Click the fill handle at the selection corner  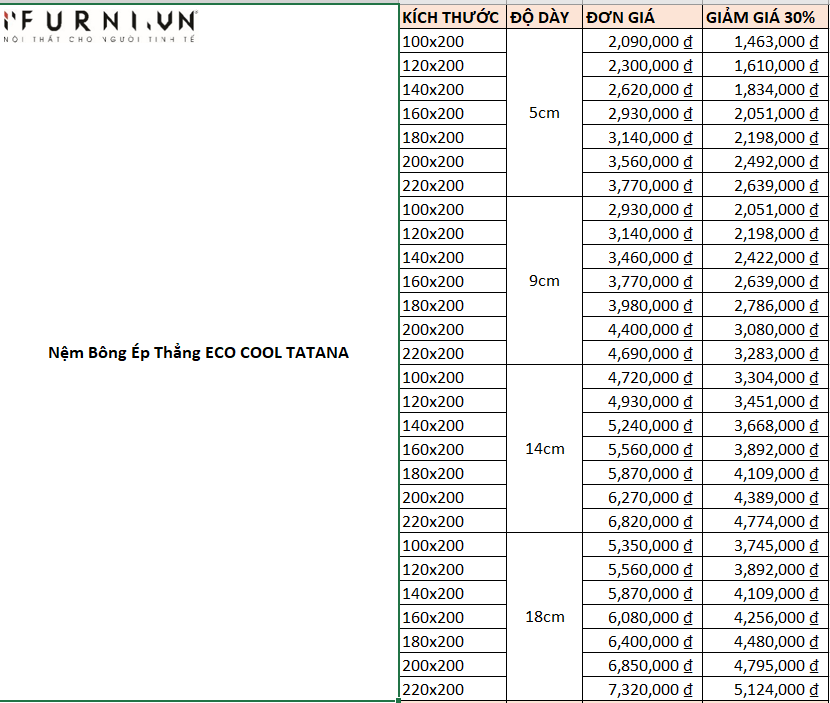coord(399,700)
